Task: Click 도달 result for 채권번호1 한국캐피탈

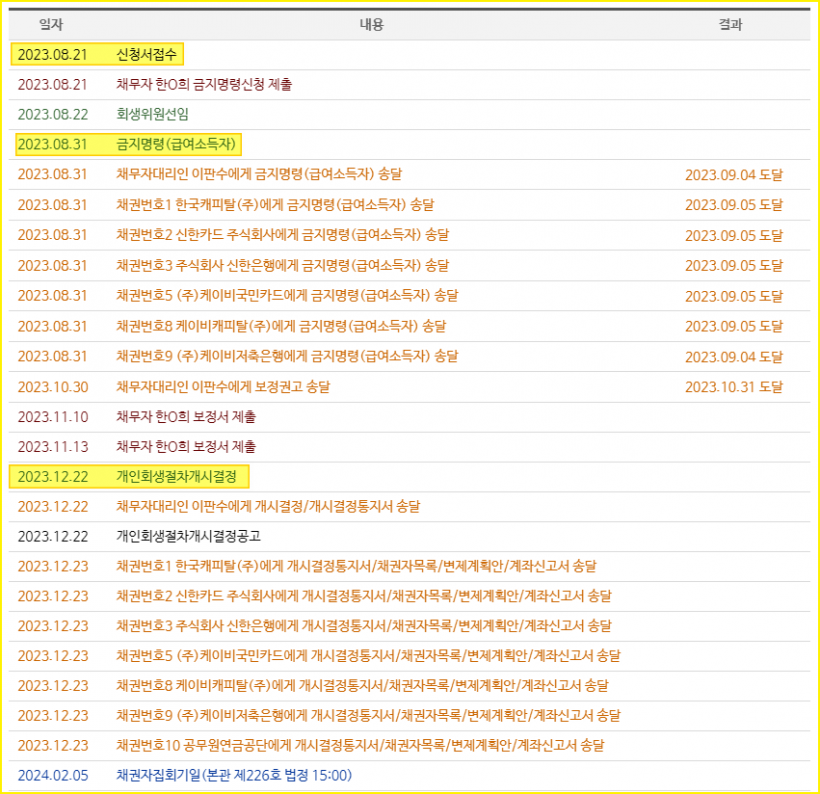Action: [x=734, y=205]
